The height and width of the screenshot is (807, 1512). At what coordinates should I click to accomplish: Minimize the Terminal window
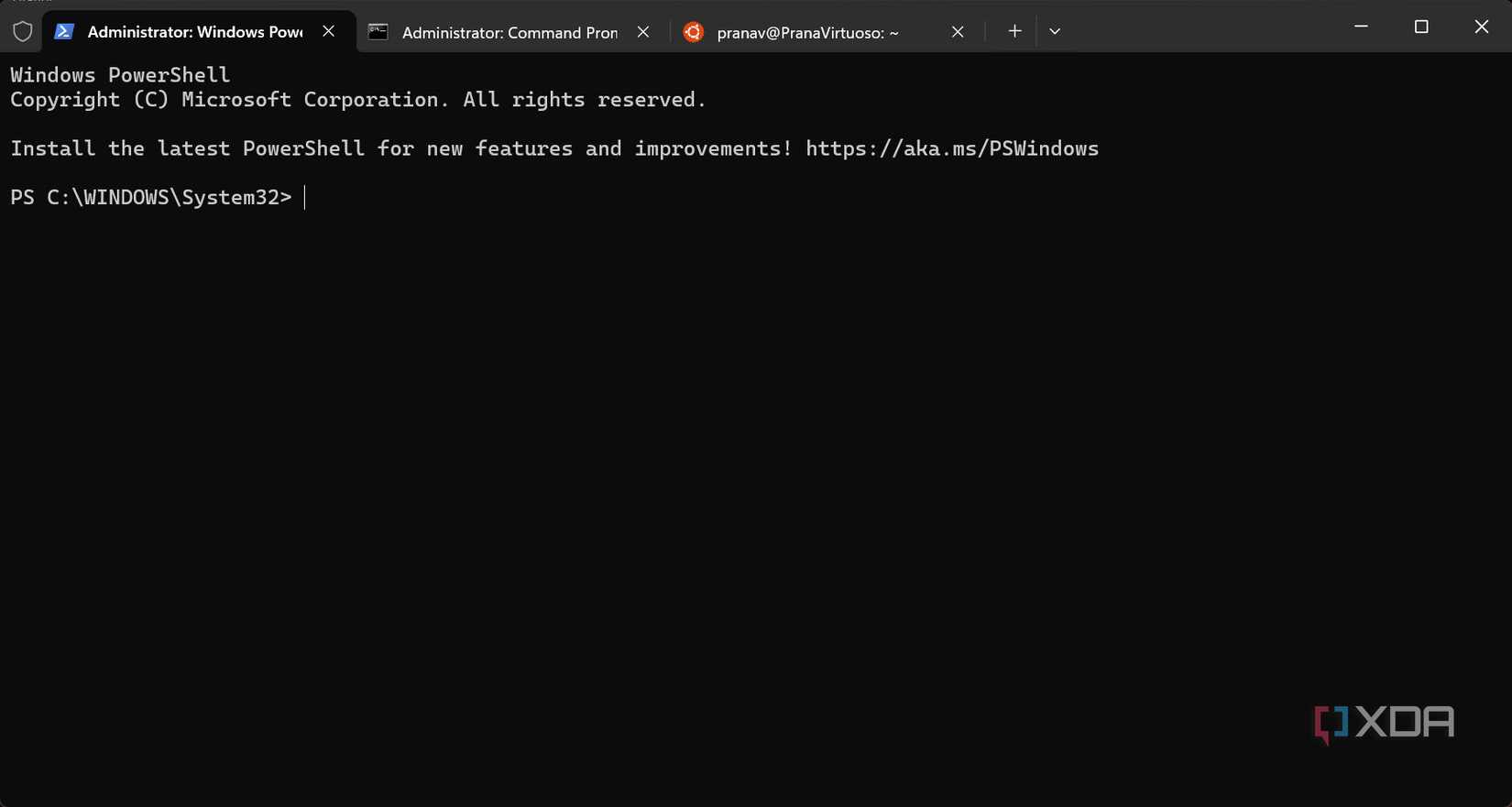[1361, 27]
